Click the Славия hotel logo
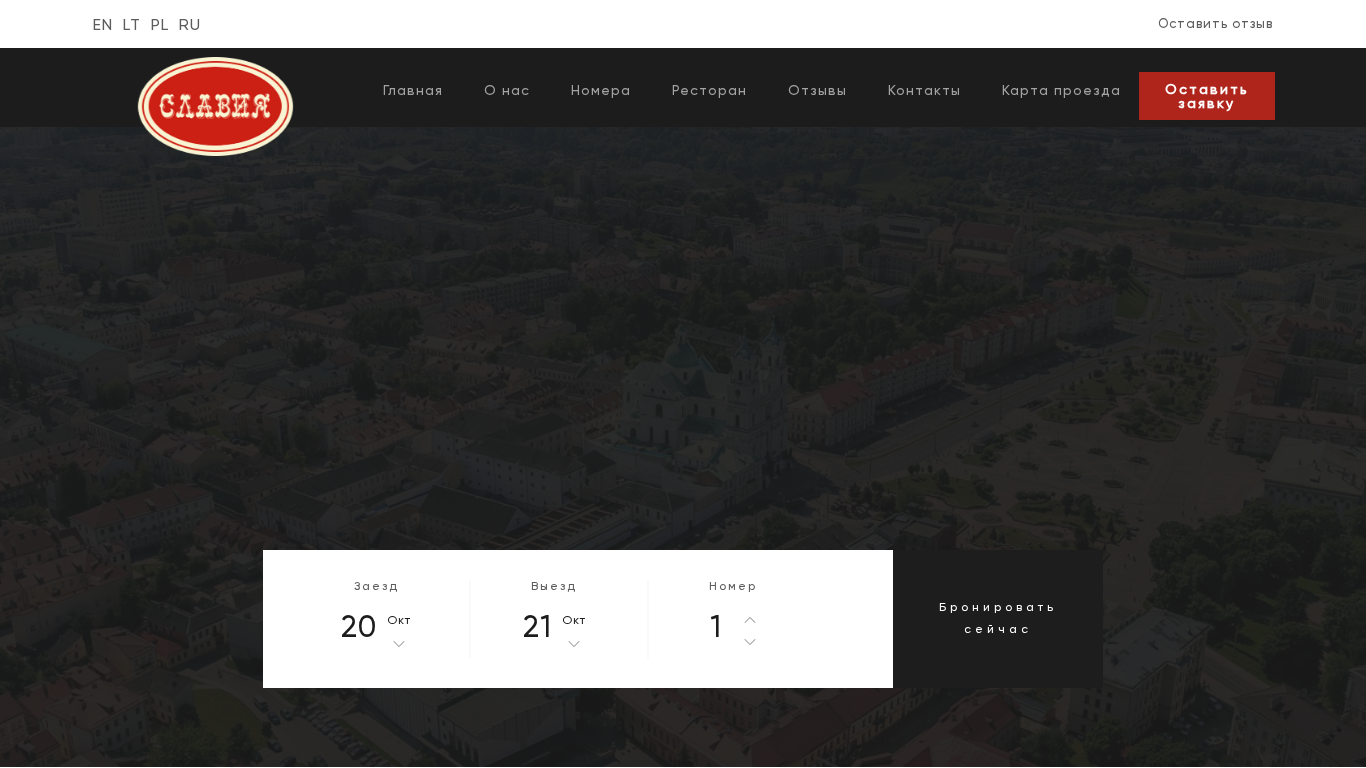This screenshot has height=768, width=1366. tap(215, 106)
